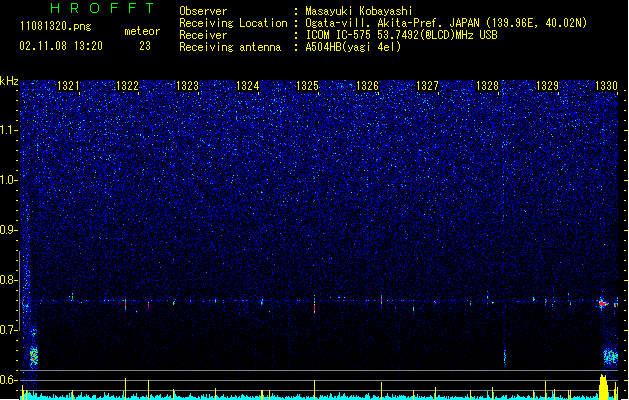Click the 1325 time axis marker
The image size is (629, 400).
pyautogui.click(x=307, y=85)
